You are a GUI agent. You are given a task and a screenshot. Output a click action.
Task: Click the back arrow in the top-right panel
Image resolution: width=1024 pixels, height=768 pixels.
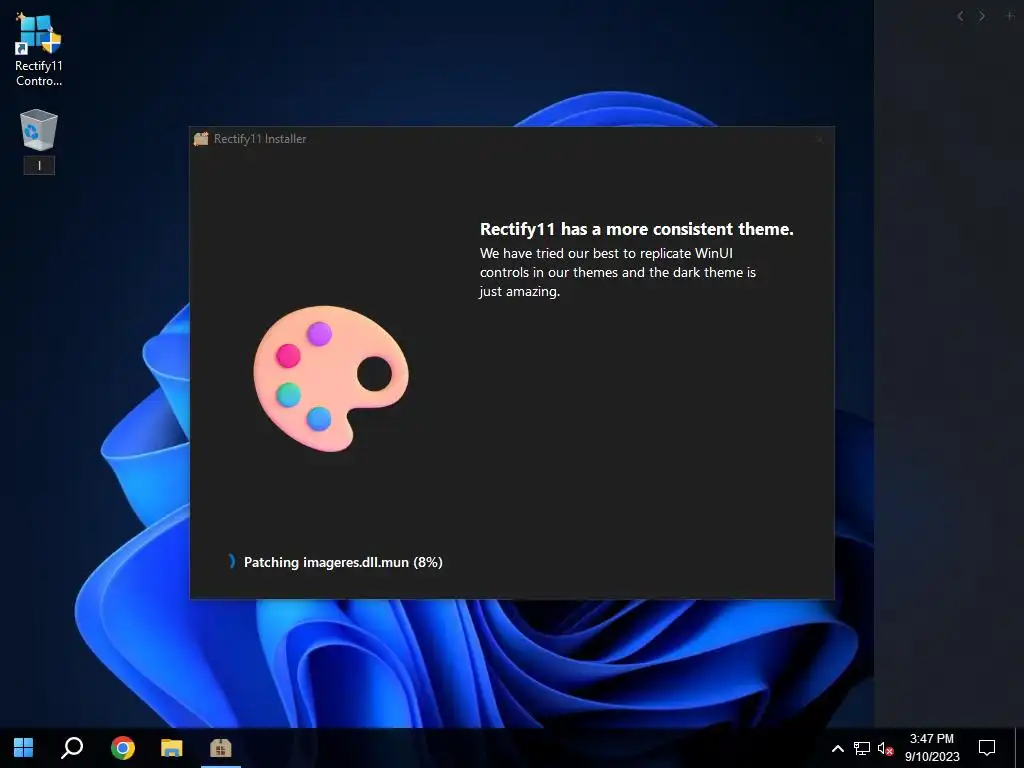point(960,16)
